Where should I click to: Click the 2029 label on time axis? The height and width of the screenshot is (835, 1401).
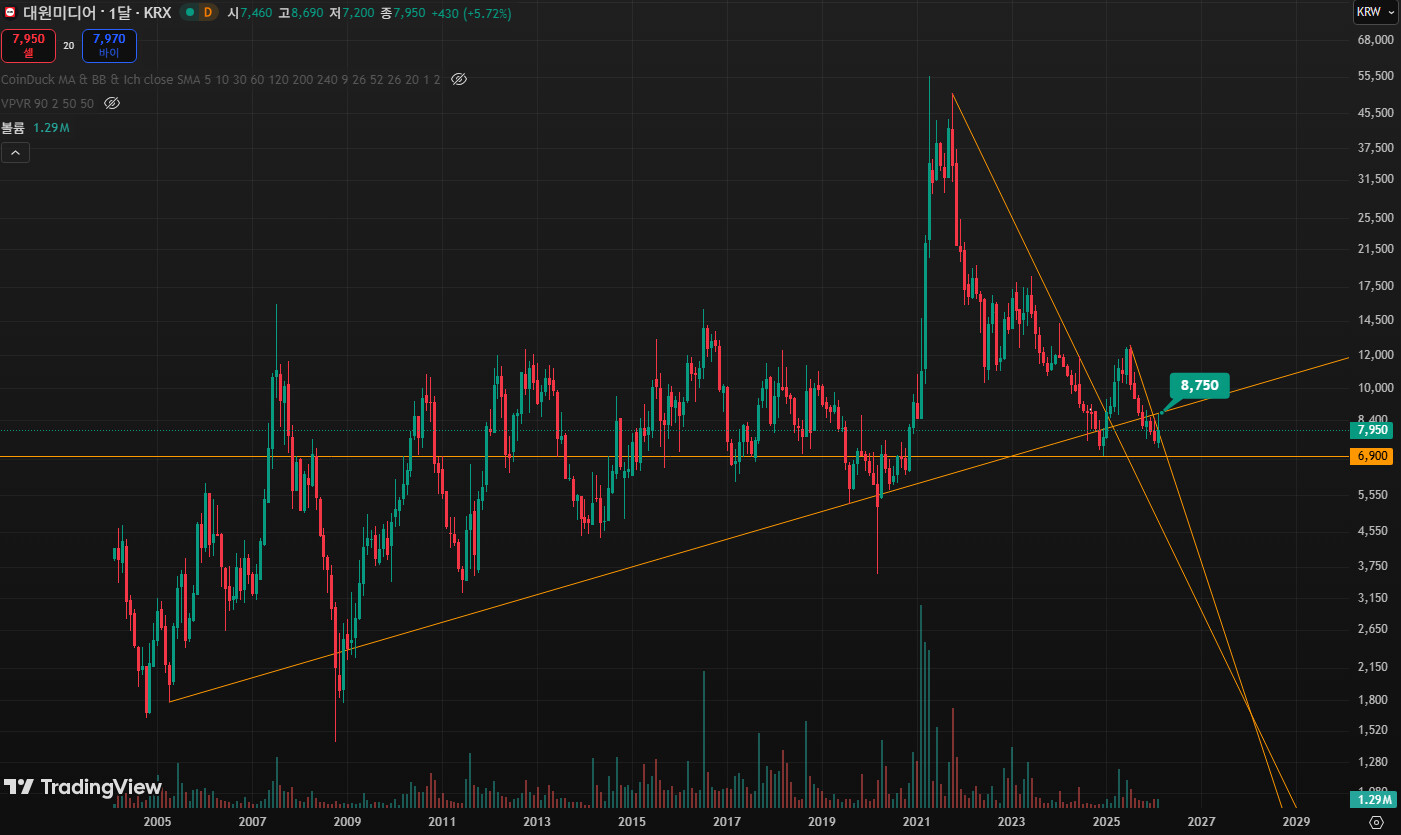(1296, 821)
